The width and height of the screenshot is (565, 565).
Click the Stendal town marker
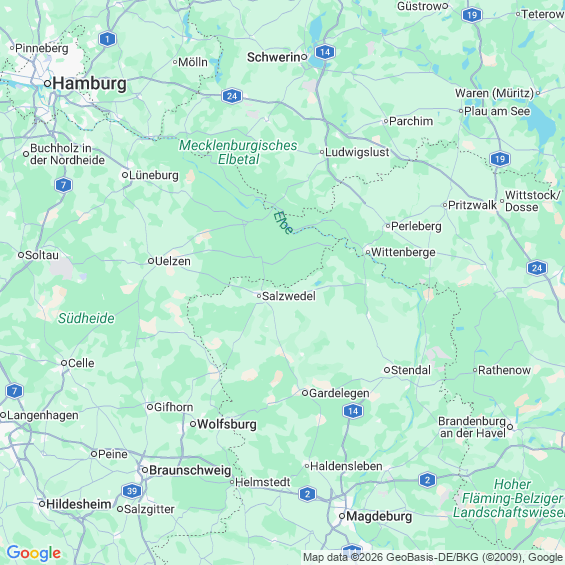[387, 370]
